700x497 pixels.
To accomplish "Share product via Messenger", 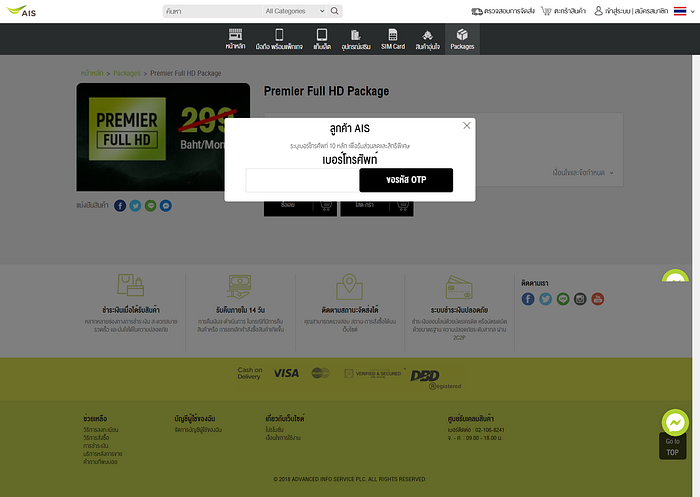I will 166,205.
